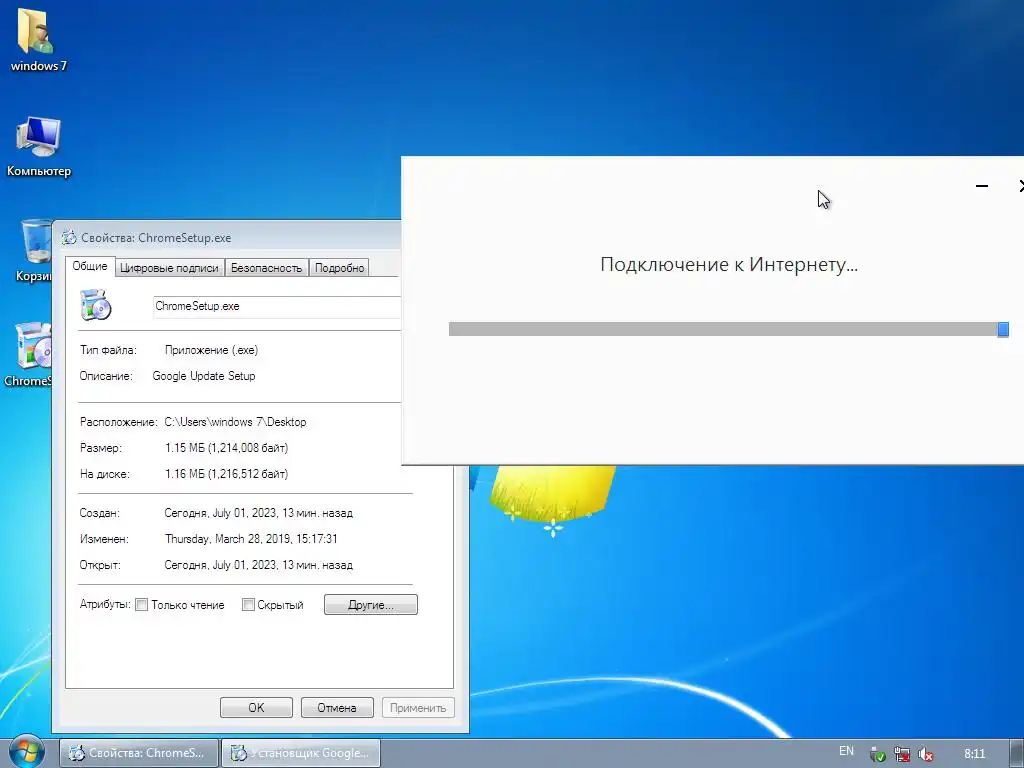Image resolution: width=1024 pixels, height=768 pixels.
Task: Click the installer progress bar
Action: [729, 329]
